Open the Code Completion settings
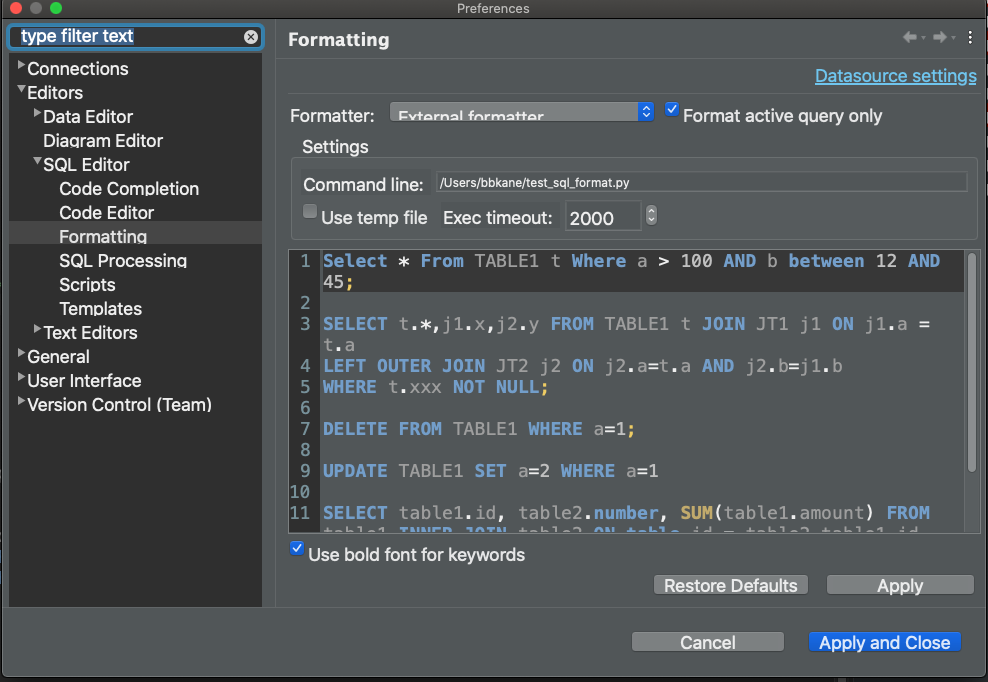The height and width of the screenshot is (682, 988). point(128,188)
